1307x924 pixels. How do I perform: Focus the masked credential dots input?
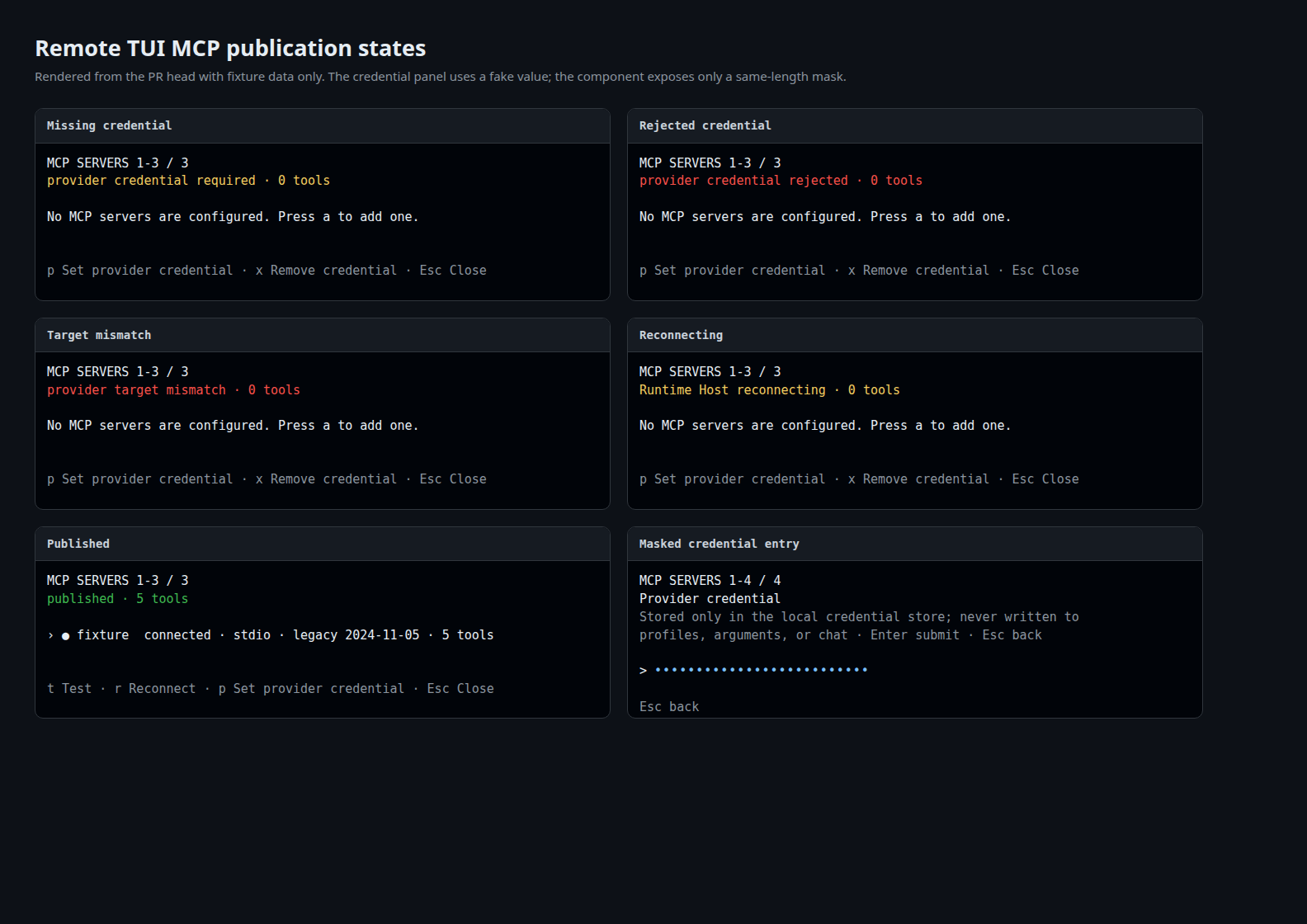(x=761, y=670)
